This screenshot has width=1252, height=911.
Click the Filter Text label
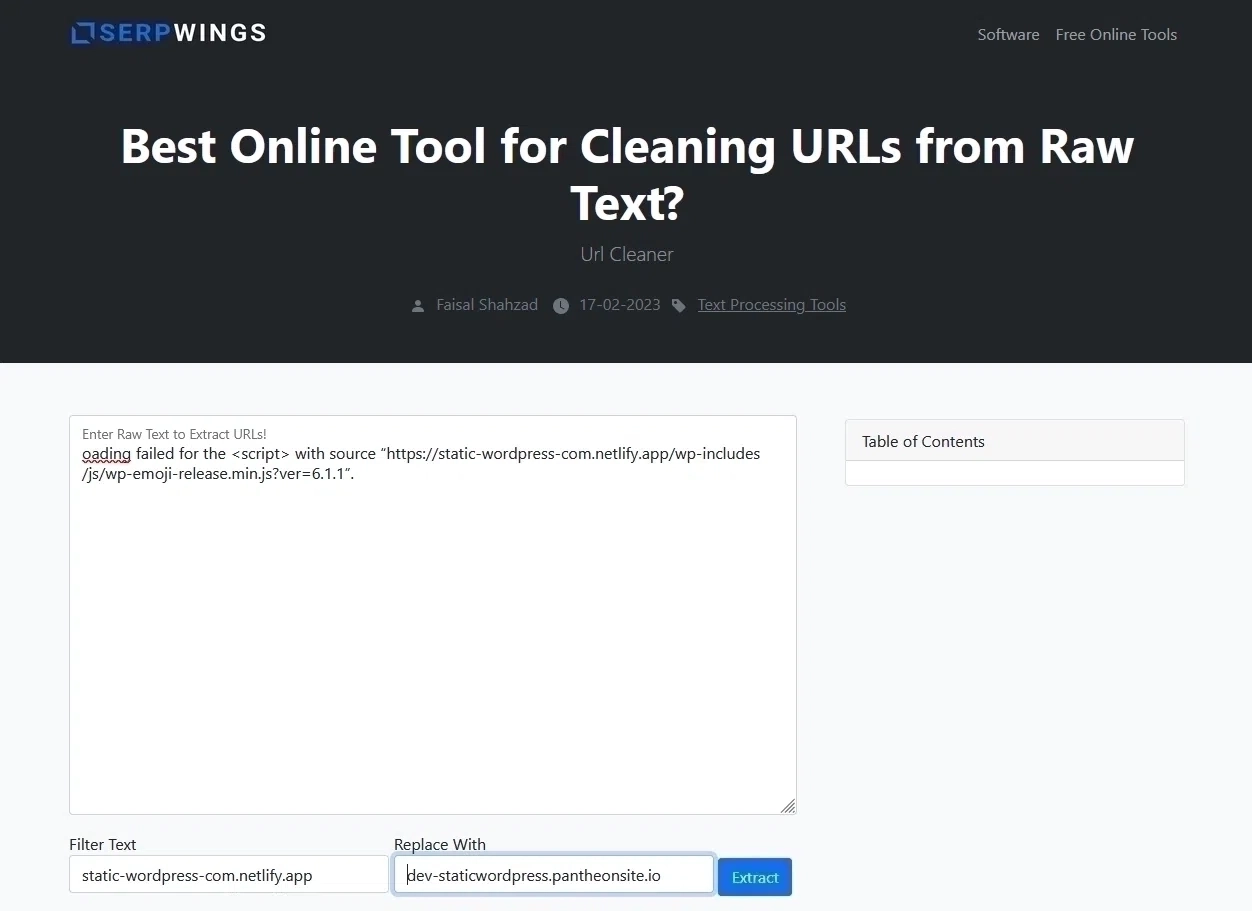pos(103,844)
